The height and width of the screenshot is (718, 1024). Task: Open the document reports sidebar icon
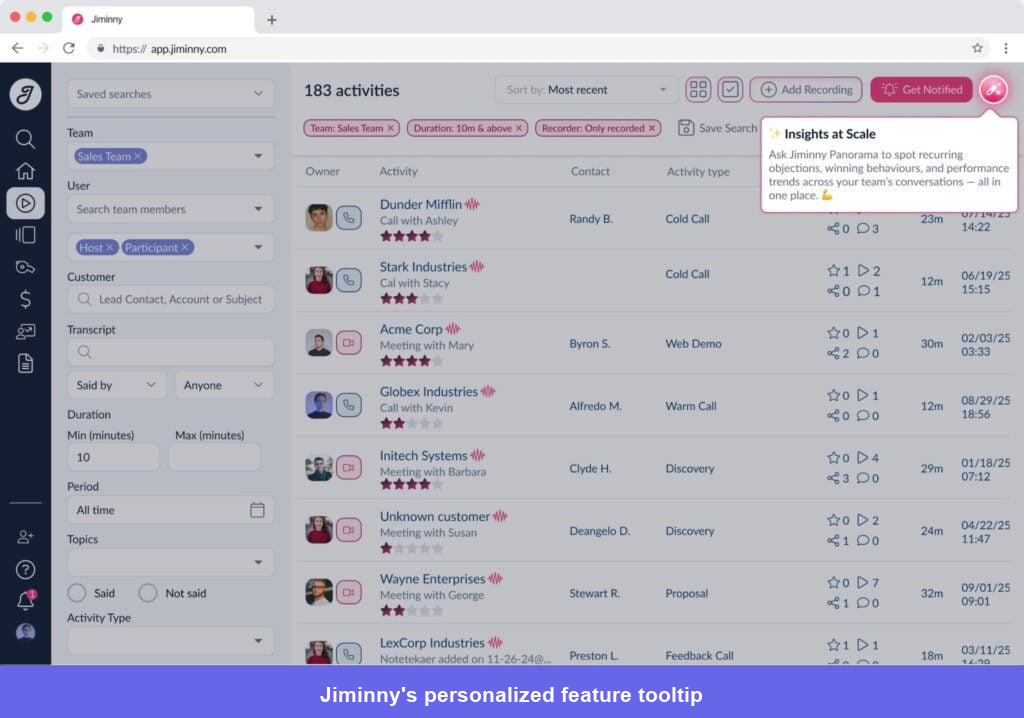(x=25, y=363)
